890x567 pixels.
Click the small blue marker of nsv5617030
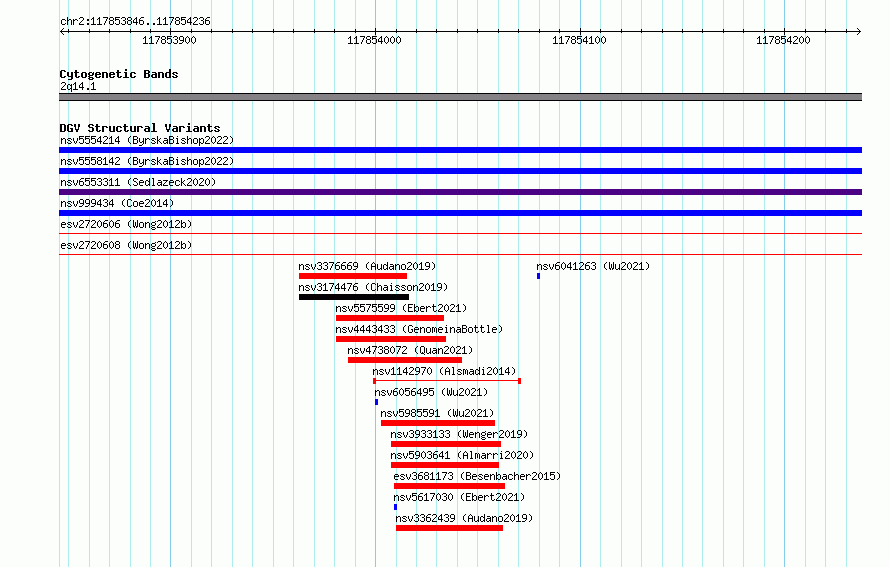click(396, 507)
